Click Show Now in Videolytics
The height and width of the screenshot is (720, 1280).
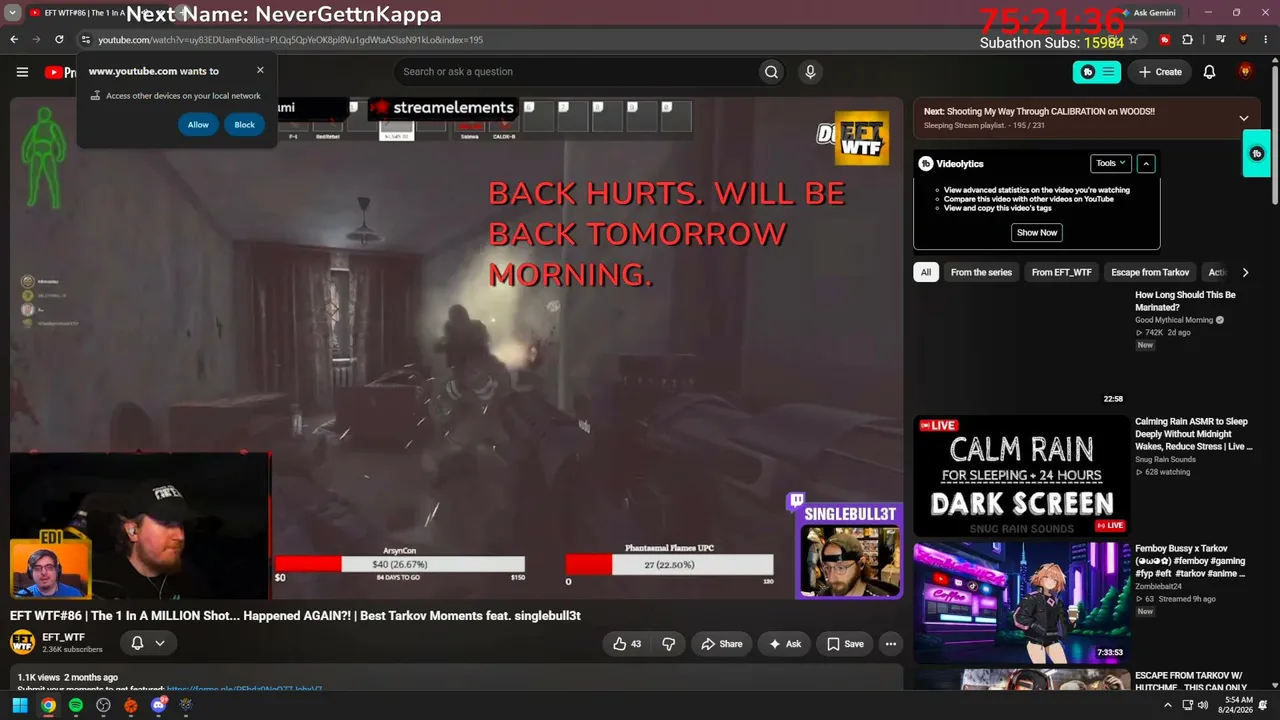(1037, 232)
